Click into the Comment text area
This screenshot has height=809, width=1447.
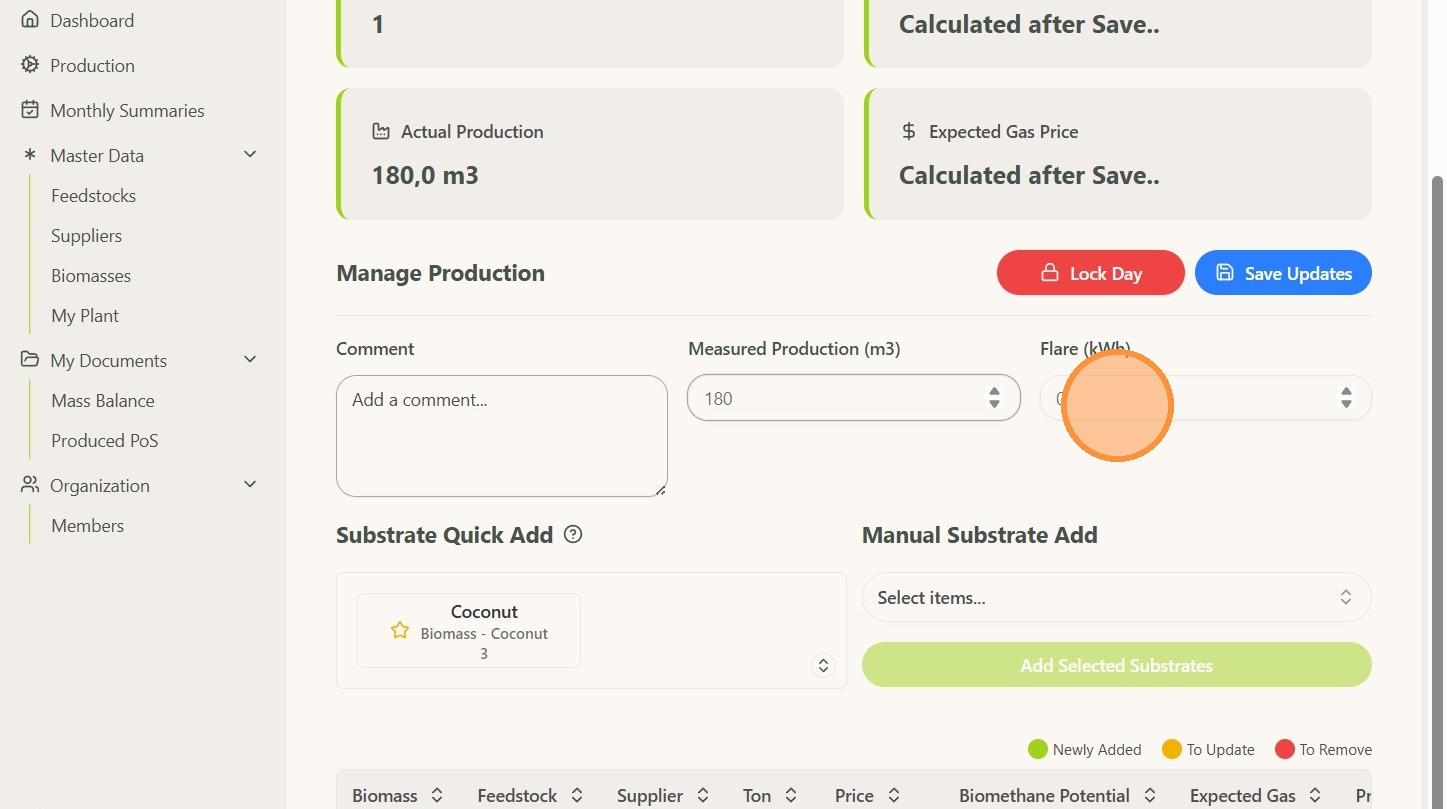(x=502, y=436)
